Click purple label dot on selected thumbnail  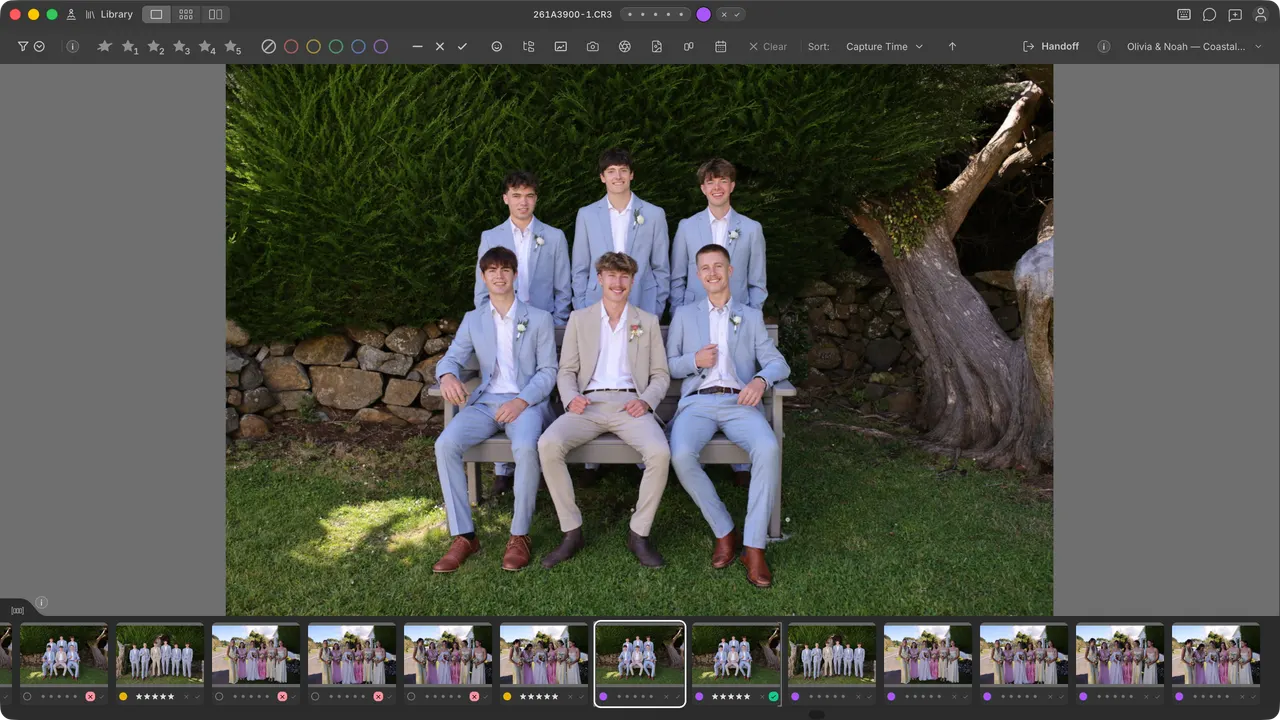click(603, 697)
